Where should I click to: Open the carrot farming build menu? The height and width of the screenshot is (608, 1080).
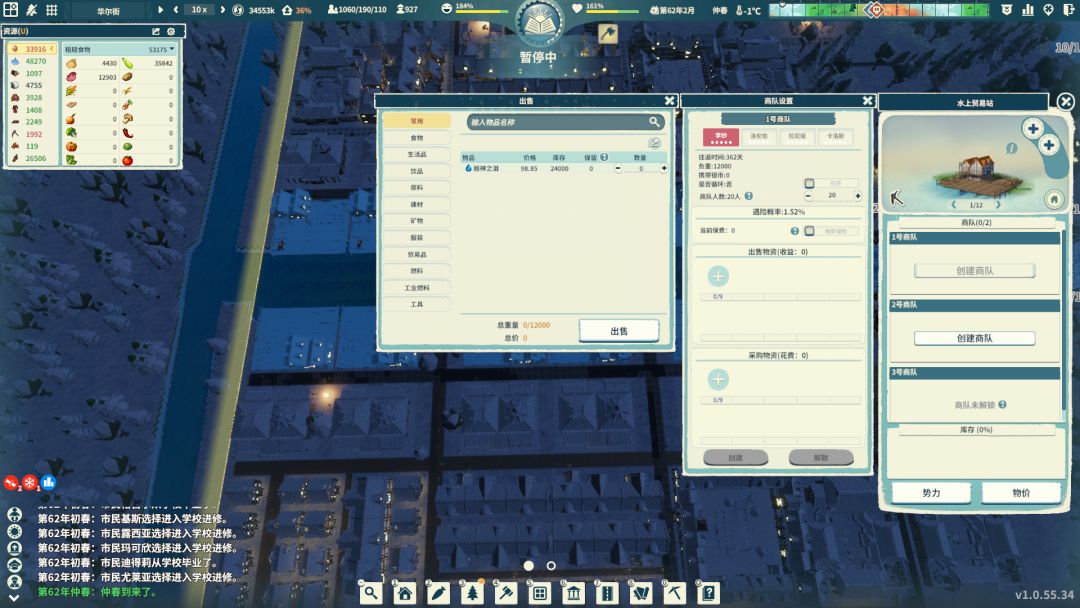(439, 593)
